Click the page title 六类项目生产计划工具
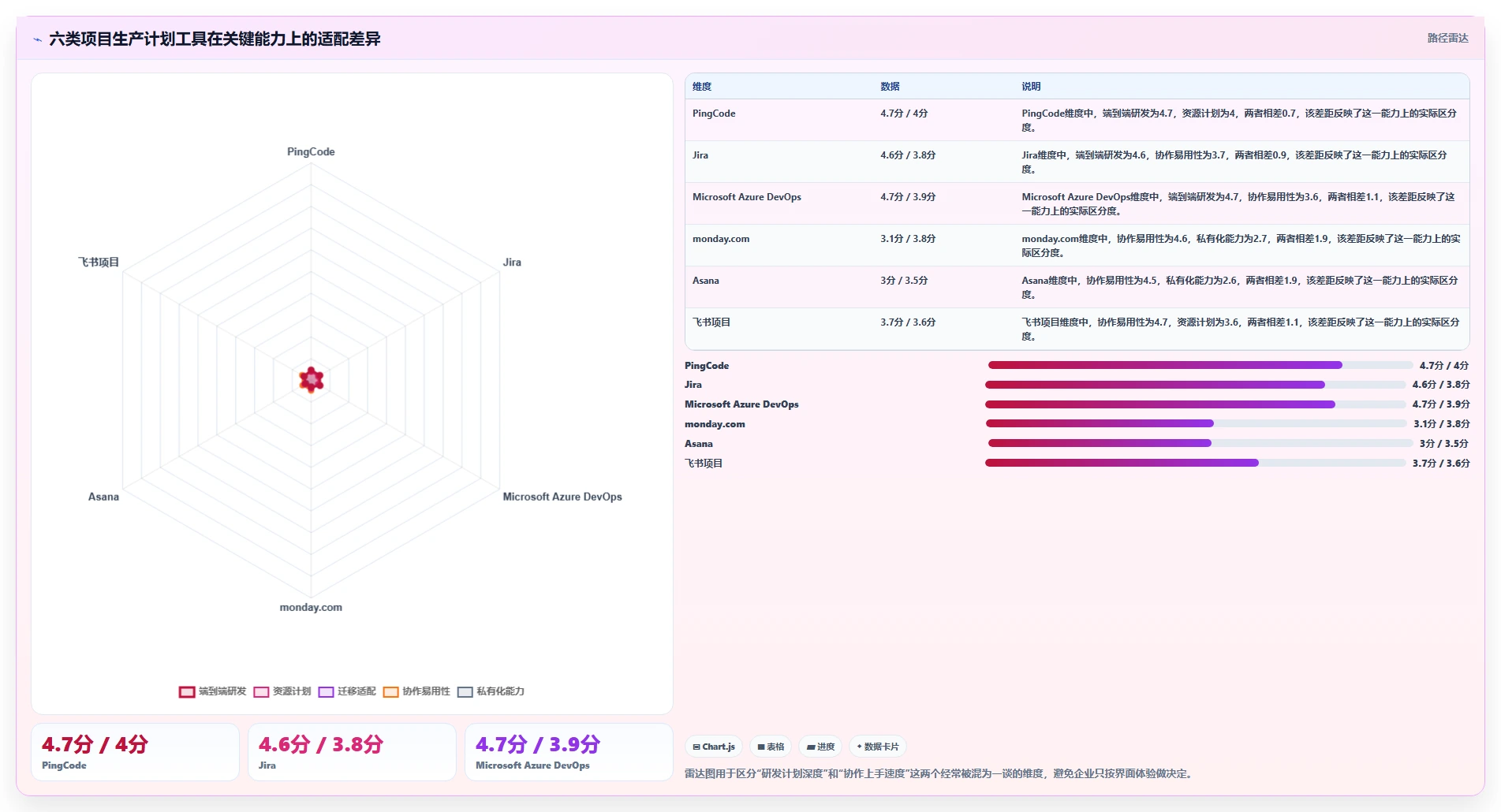The width and height of the screenshot is (1501, 812). tap(215, 39)
